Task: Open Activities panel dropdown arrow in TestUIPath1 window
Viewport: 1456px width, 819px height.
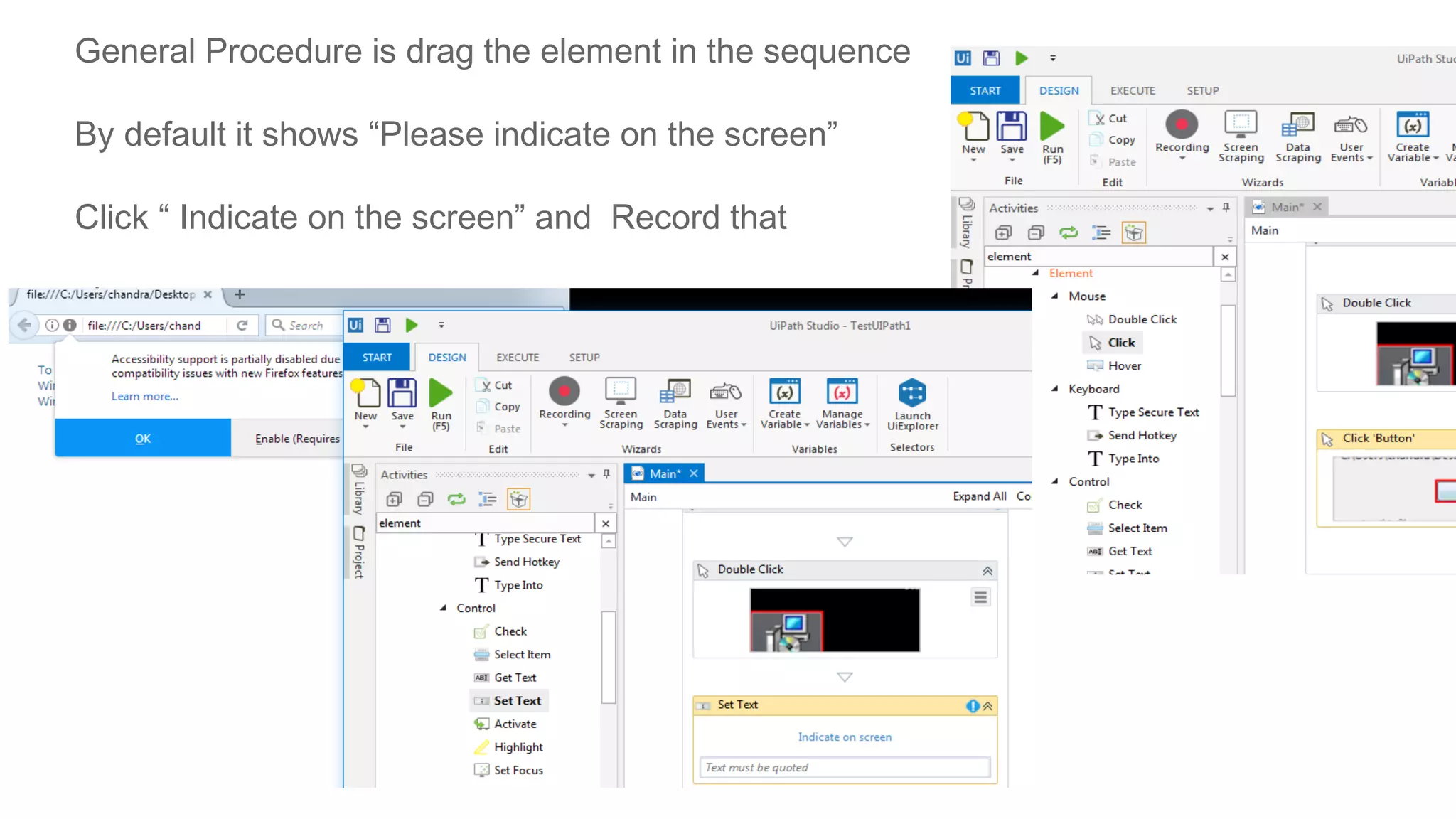Action: point(591,475)
